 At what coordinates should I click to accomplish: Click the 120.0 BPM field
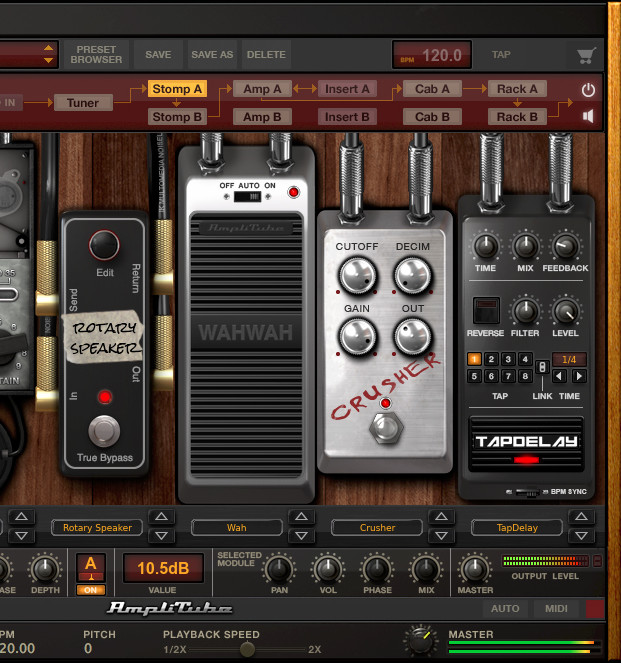click(432, 55)
